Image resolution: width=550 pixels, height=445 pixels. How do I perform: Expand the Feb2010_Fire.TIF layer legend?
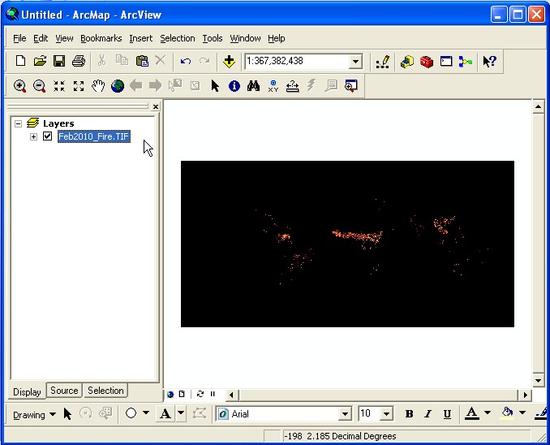[x=33, y=136]
